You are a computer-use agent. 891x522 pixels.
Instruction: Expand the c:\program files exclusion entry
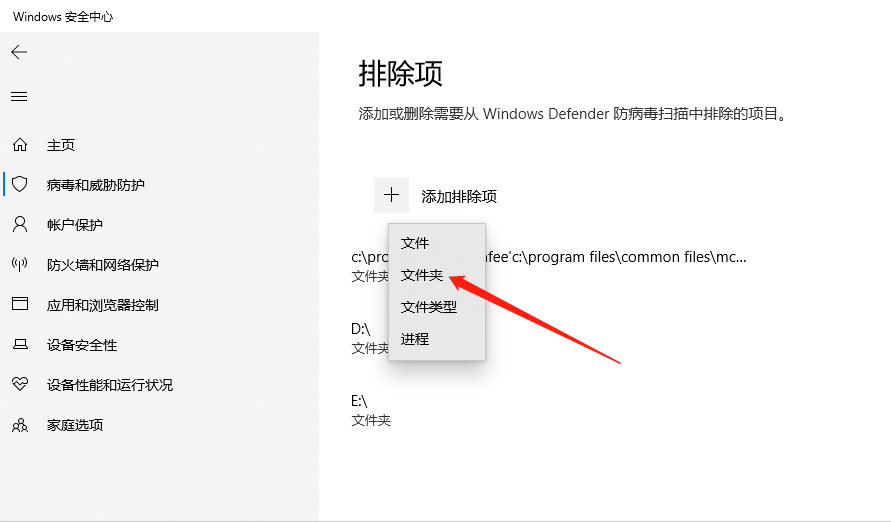549,266
